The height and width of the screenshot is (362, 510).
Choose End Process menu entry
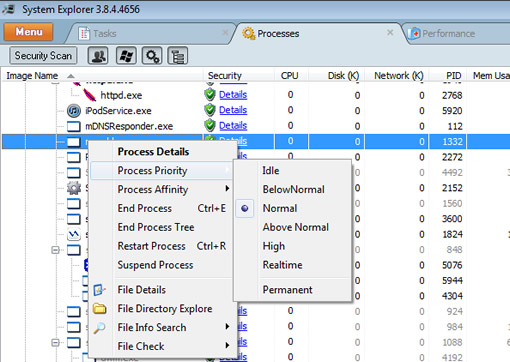point(161,208)
